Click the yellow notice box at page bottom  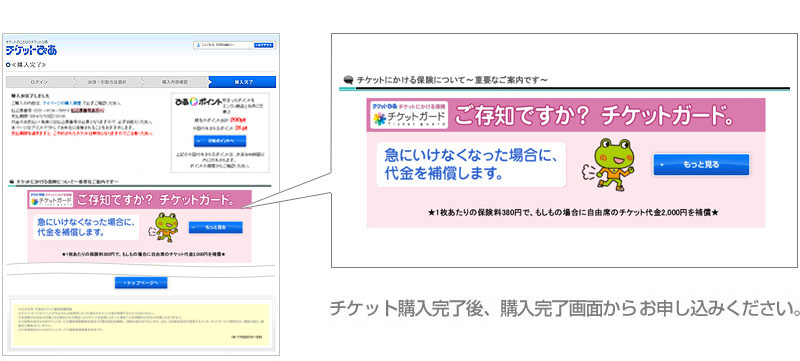pyautogui.click(x=141, y=325)
